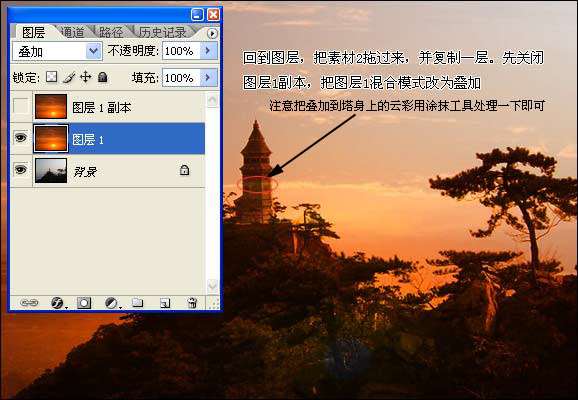Create a new layer group folder
Viewport: 578px width, 400px height.
pos(137,303)
